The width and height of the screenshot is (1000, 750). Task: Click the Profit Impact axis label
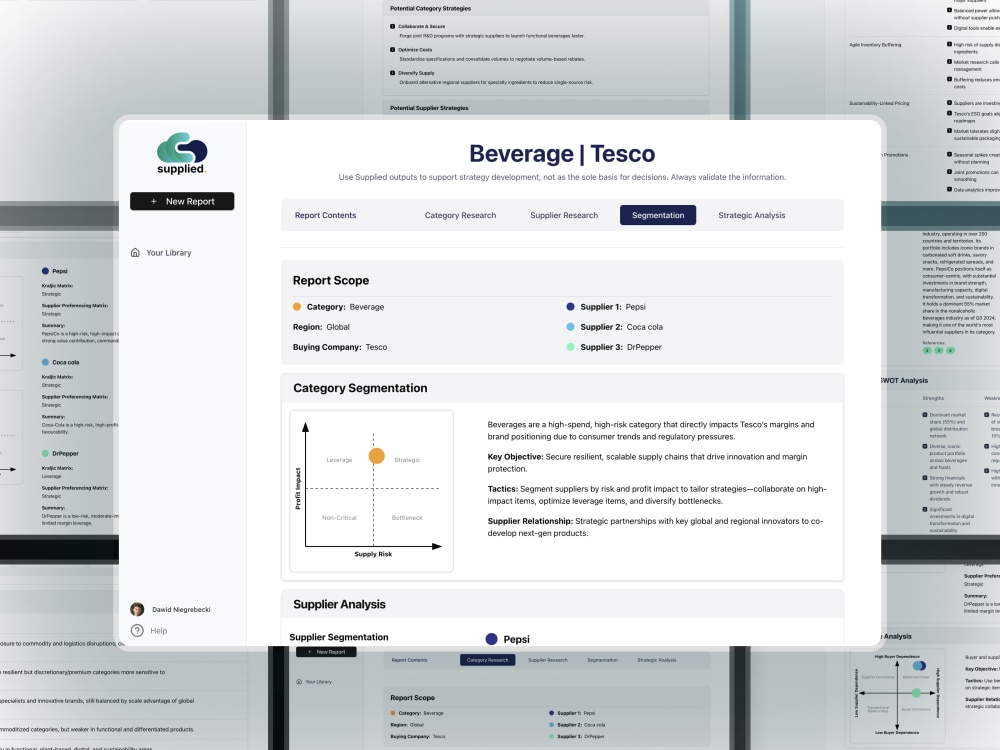tap(298, 489)
